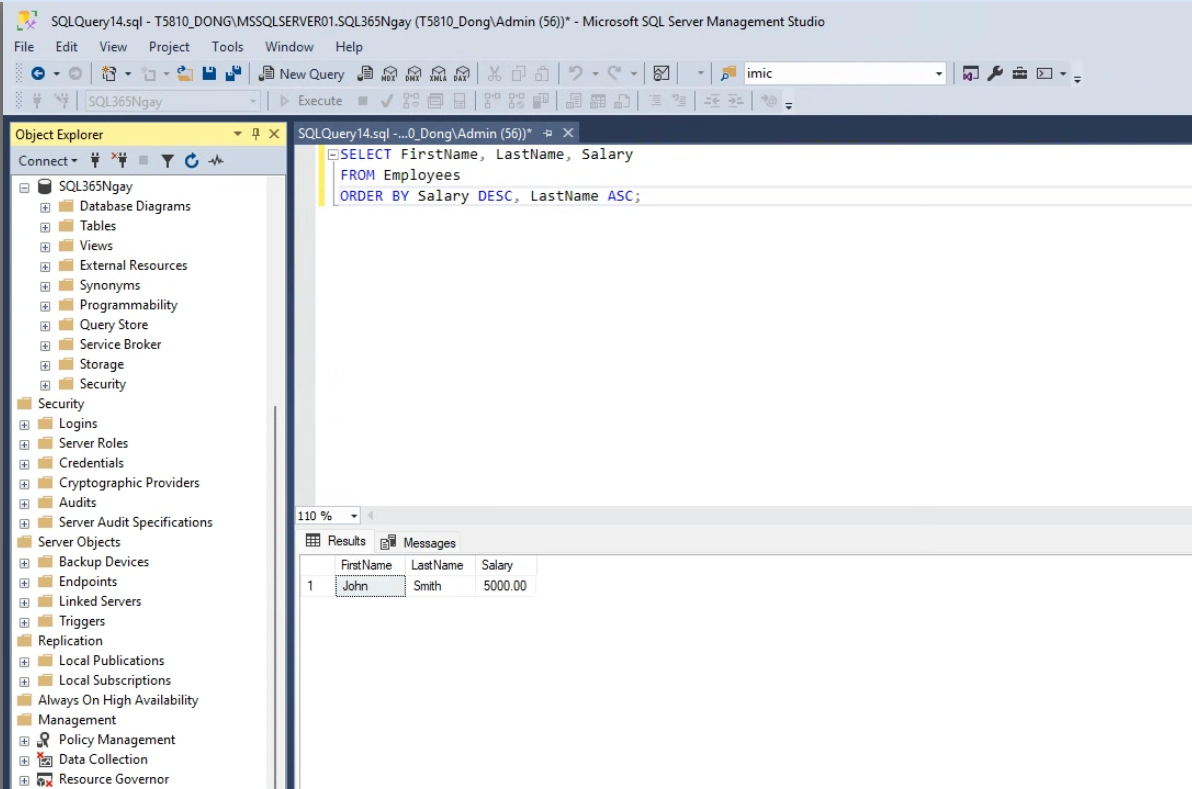This screenshot has height=789, width=1192.
Task: Click the Save All icon
Action: coord(233,74)
